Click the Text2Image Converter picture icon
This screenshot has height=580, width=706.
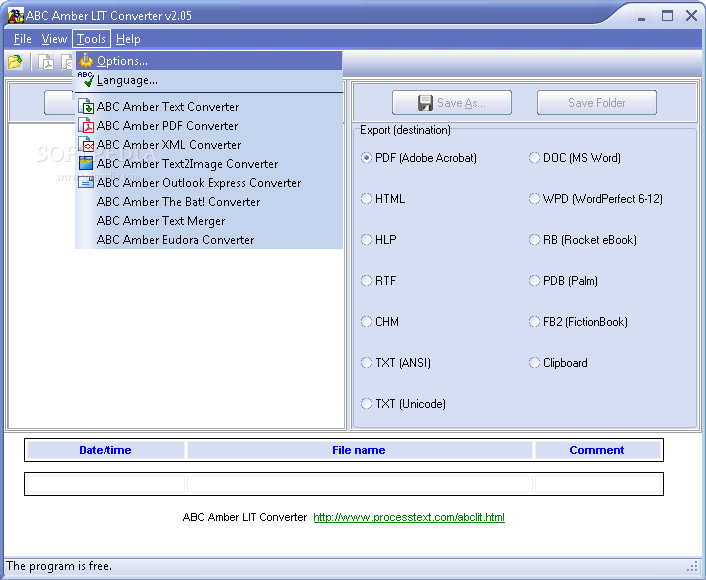point(86,163)
